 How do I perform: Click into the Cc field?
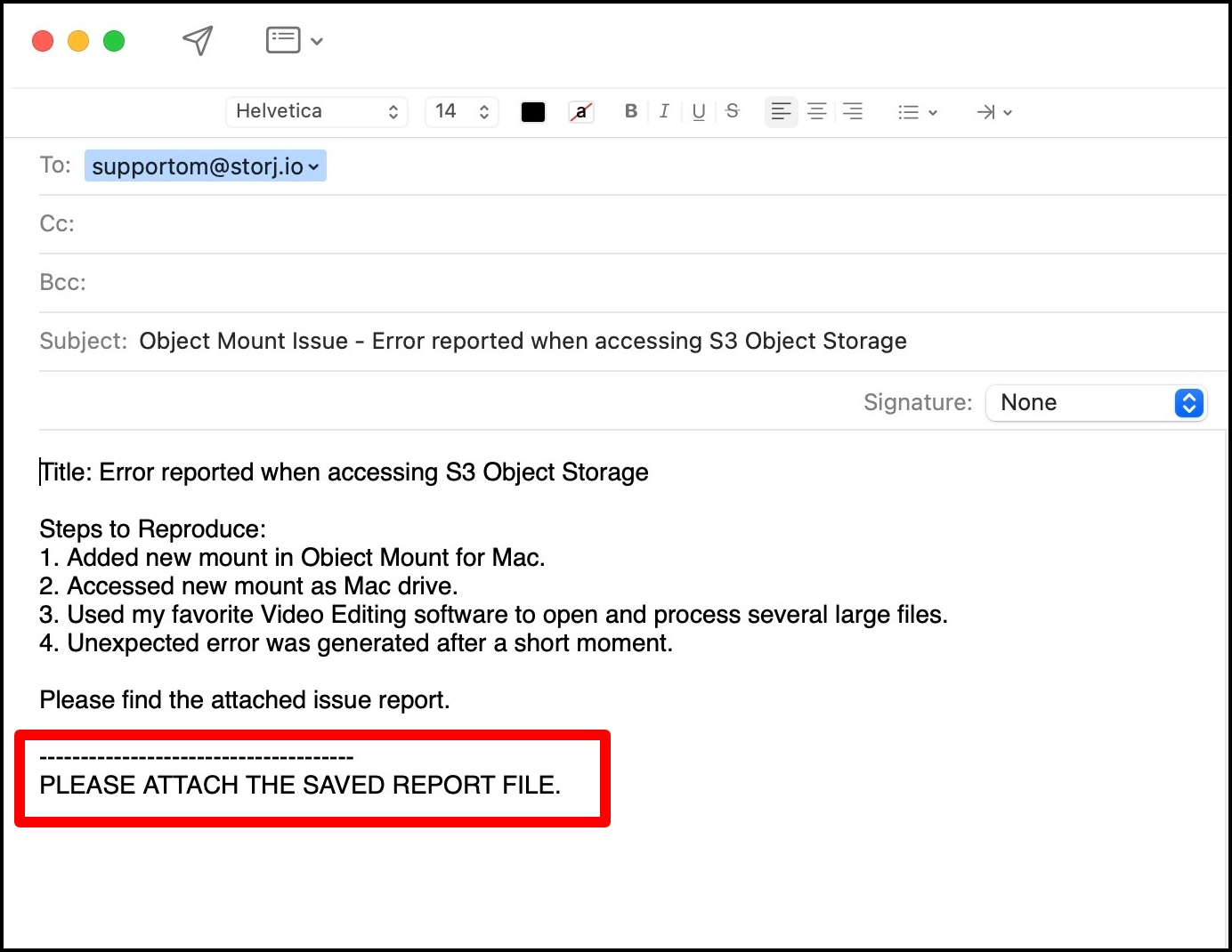623,224
